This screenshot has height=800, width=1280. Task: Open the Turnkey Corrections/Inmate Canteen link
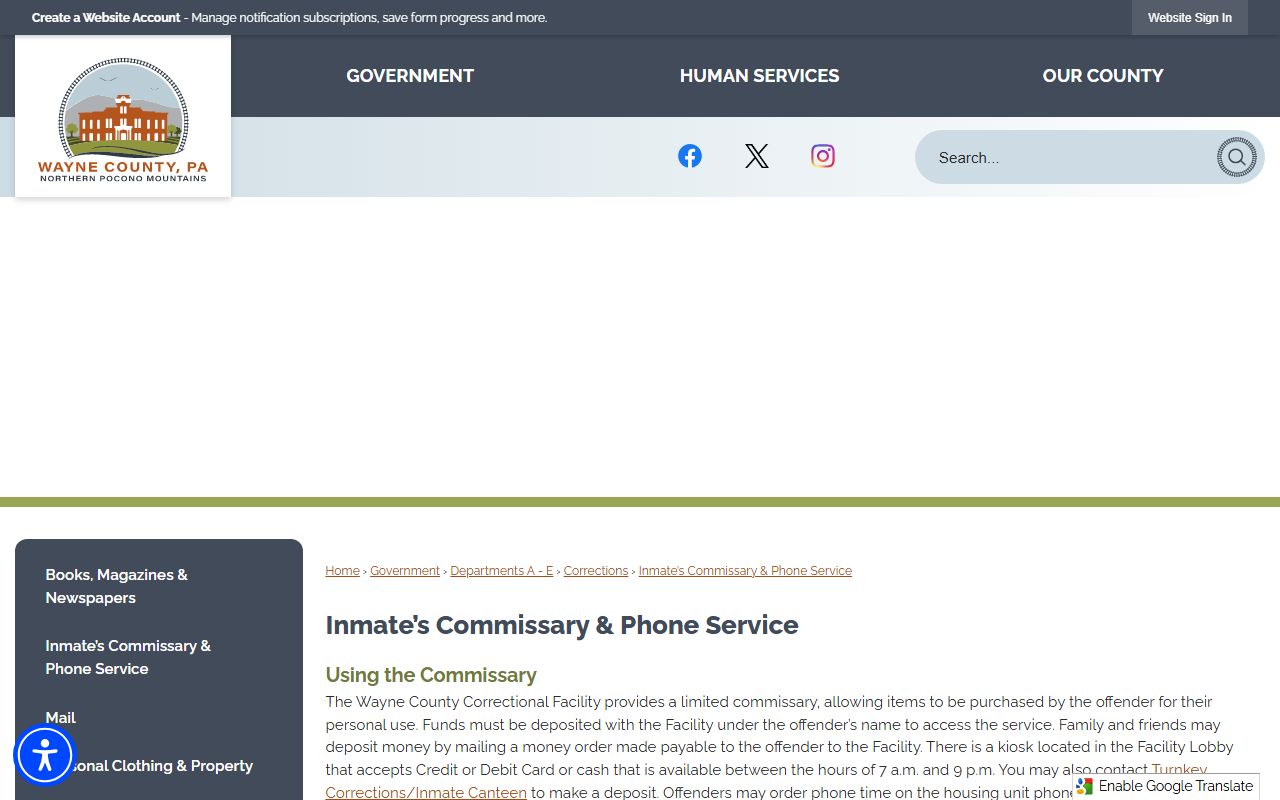point(426,792)
